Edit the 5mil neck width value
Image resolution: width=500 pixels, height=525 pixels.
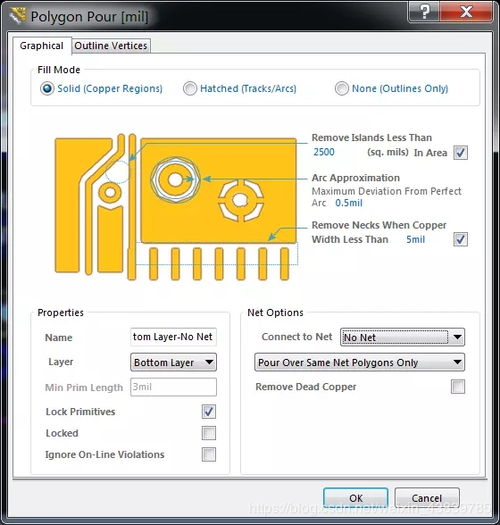click(415, 239)
